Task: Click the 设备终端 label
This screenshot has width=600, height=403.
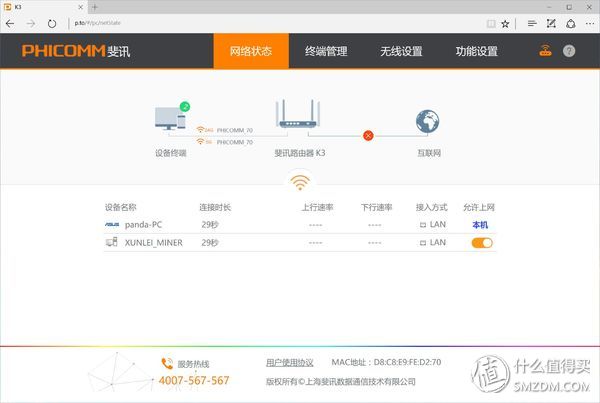Action: tap(171, 153)
